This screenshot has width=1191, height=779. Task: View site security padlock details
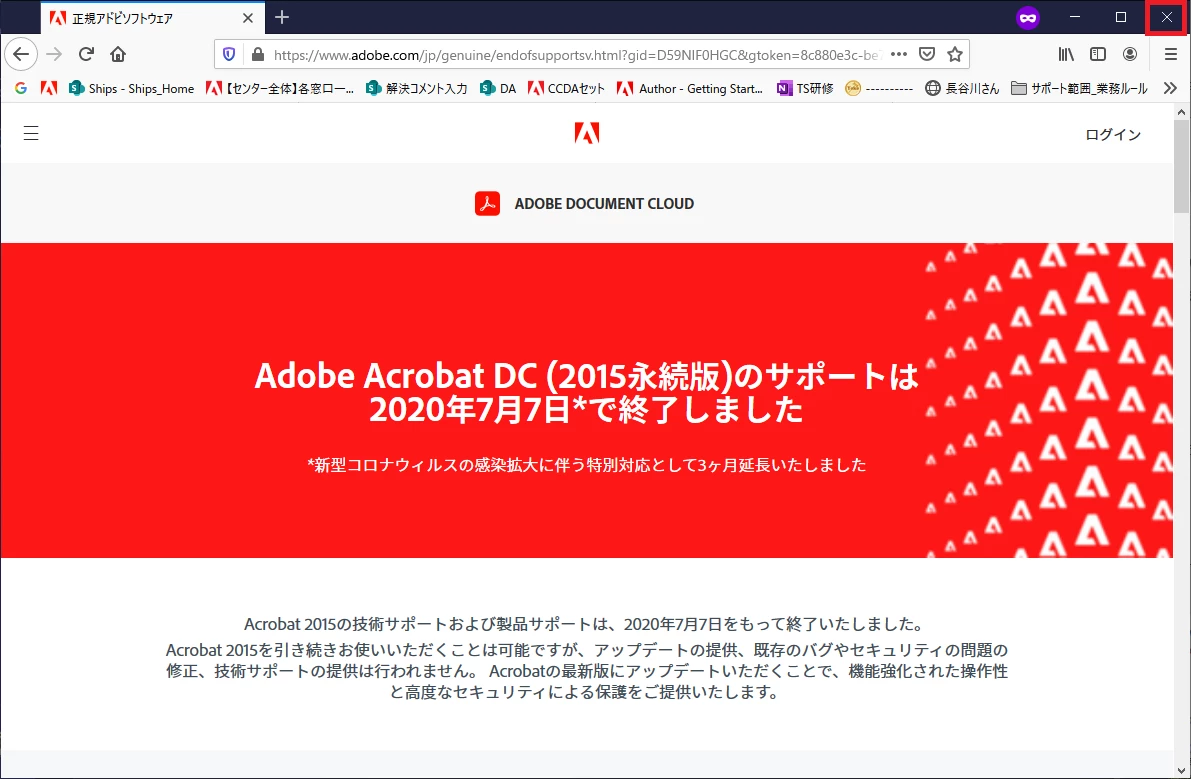tap(257, 54)
